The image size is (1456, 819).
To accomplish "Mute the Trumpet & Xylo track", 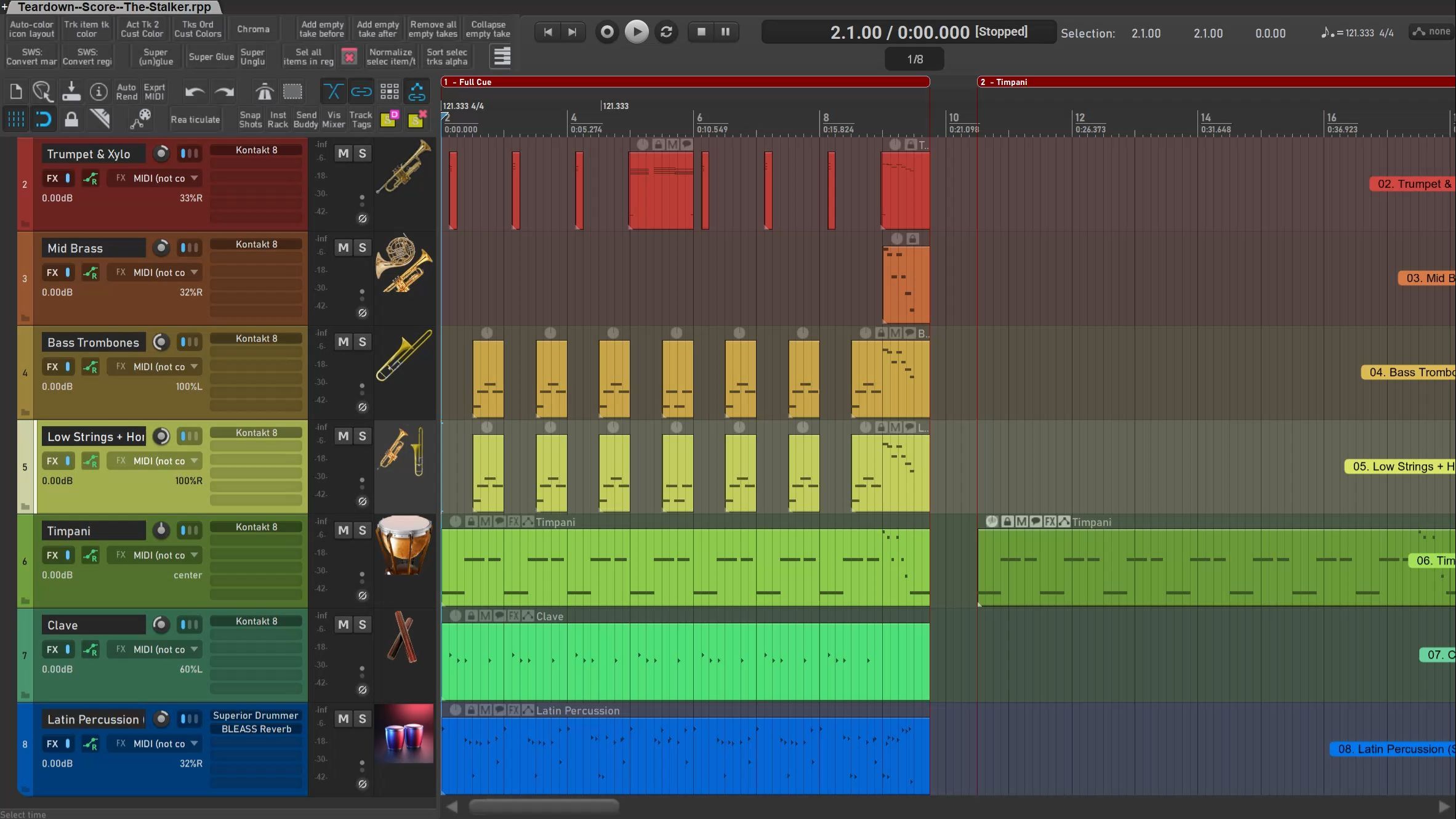I will (344, 153).
